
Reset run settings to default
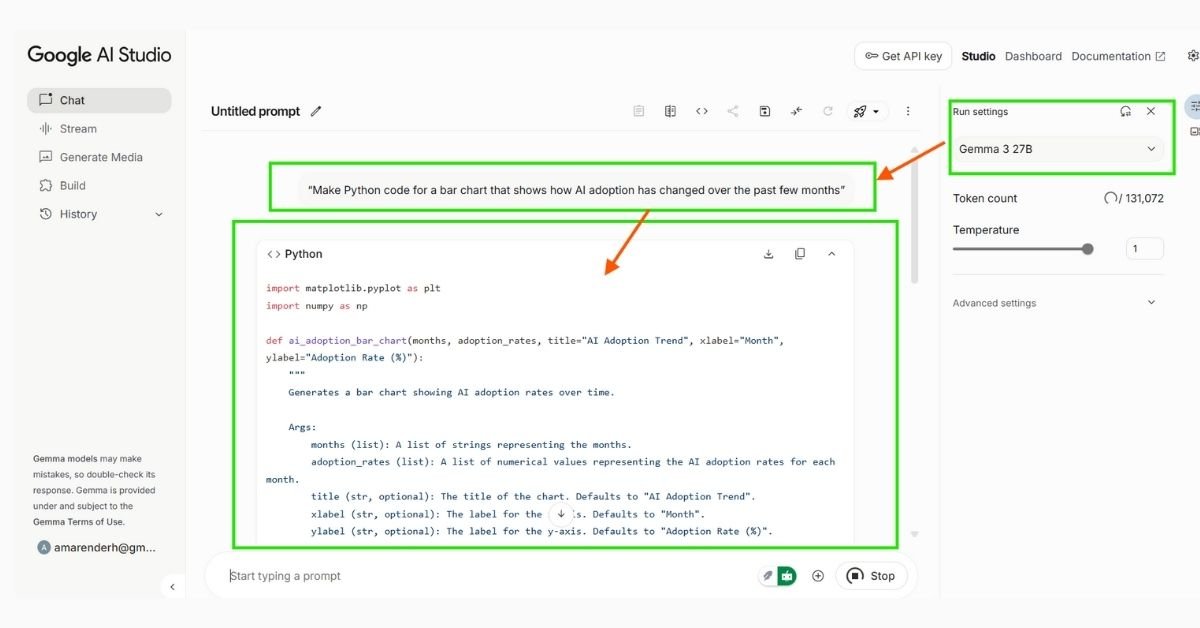(x=1126, y=112)
